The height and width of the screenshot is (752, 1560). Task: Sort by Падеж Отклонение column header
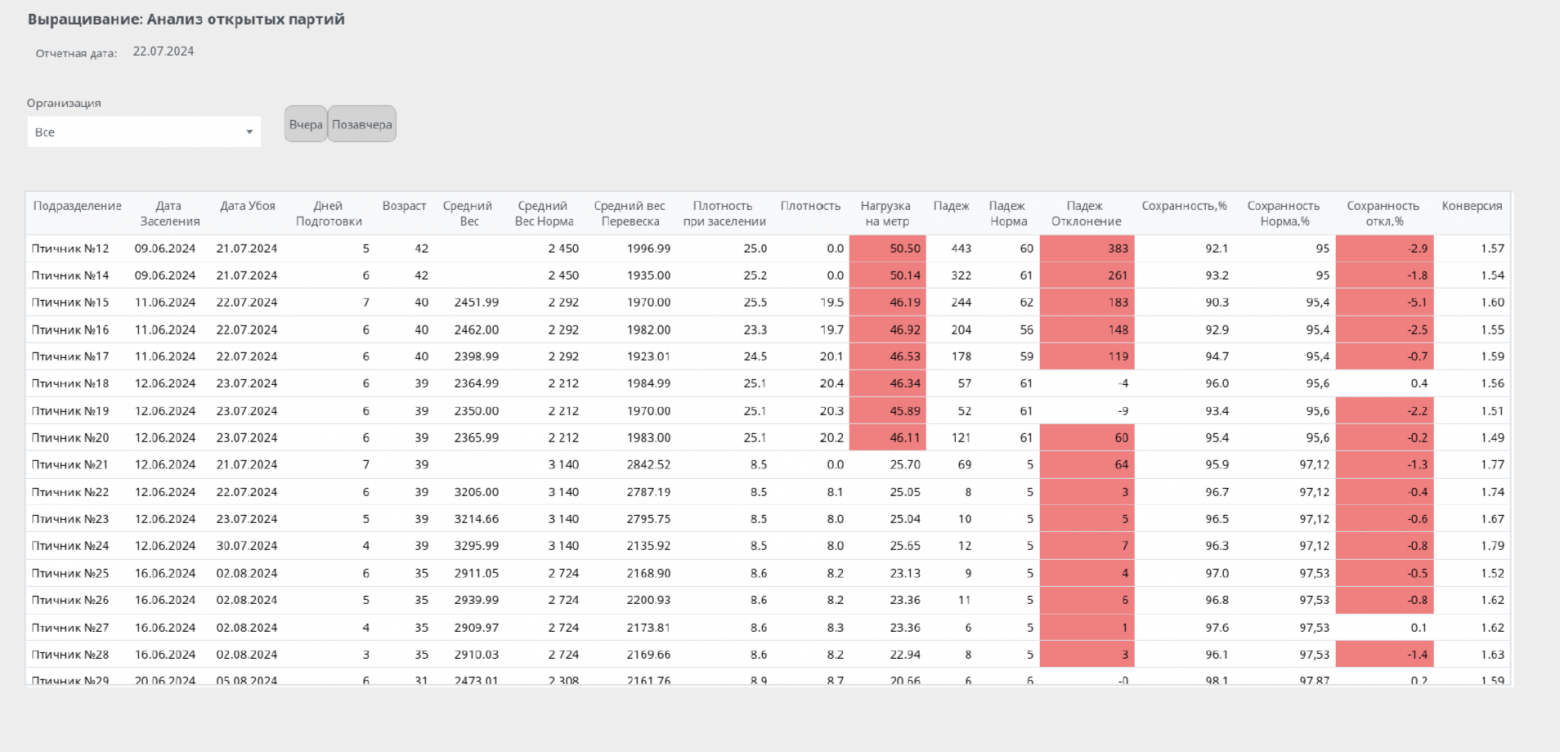(x=1086, y=213)
